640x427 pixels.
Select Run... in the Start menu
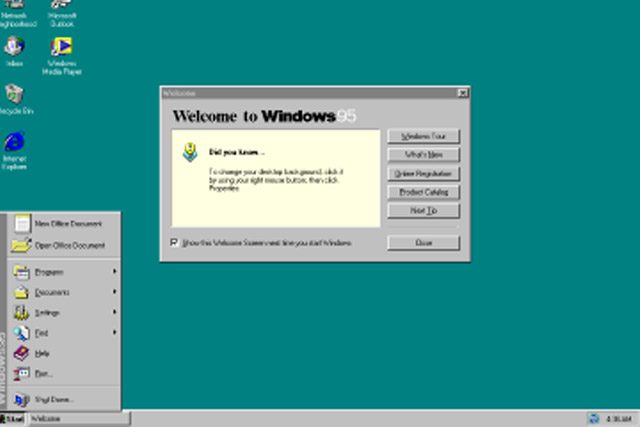(x=64, y=373)
